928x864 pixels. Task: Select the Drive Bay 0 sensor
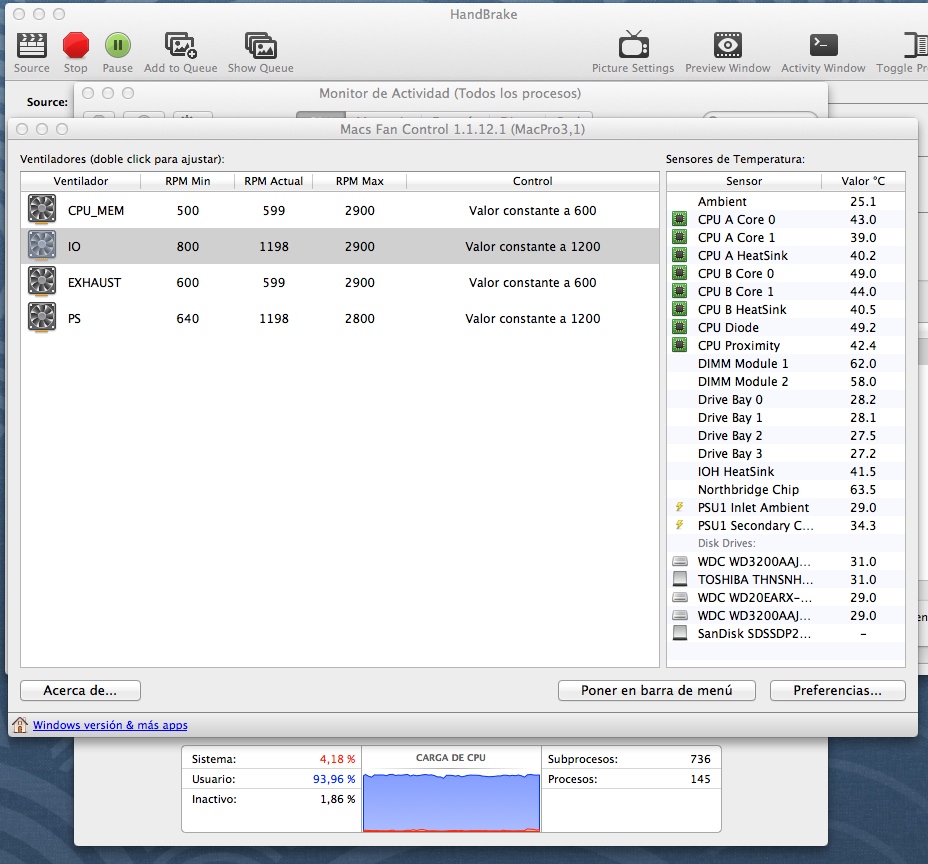click(x=786, y=399)
